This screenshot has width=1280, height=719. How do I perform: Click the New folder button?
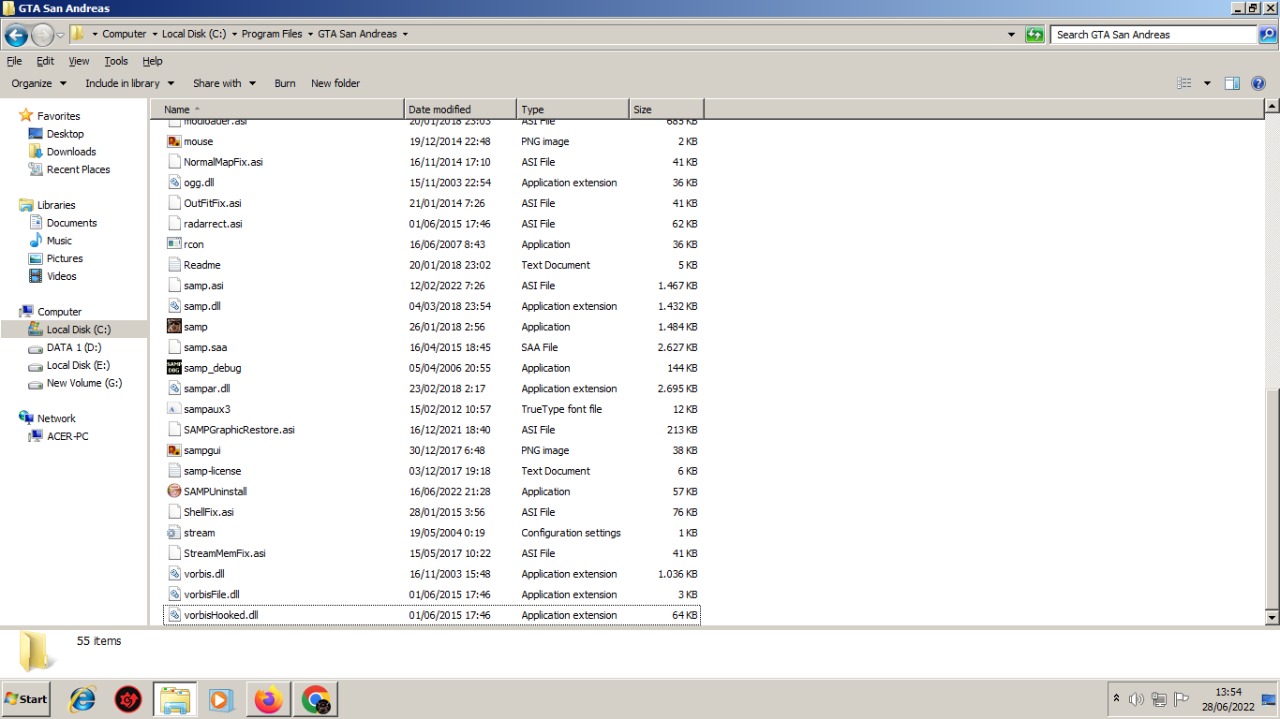click(335, 84)
